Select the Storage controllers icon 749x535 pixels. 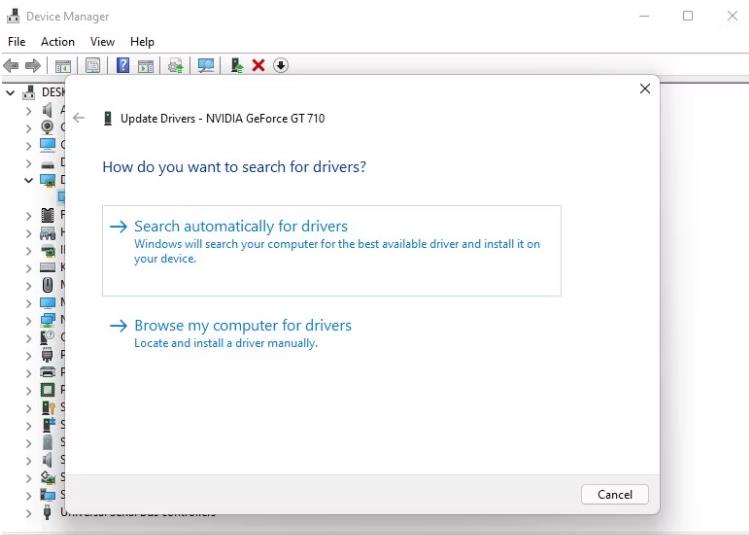point(47,477)
